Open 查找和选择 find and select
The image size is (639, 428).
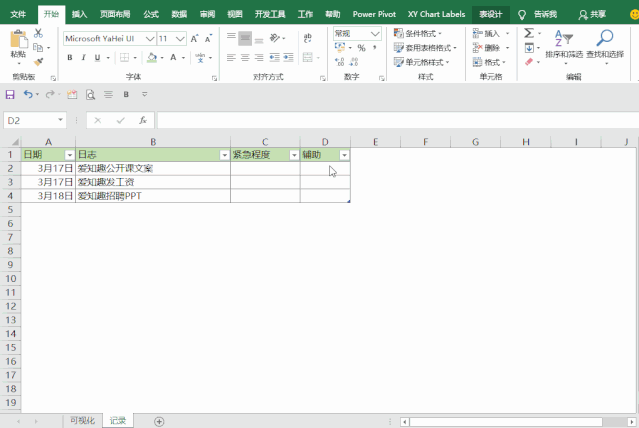pos(605,46)
